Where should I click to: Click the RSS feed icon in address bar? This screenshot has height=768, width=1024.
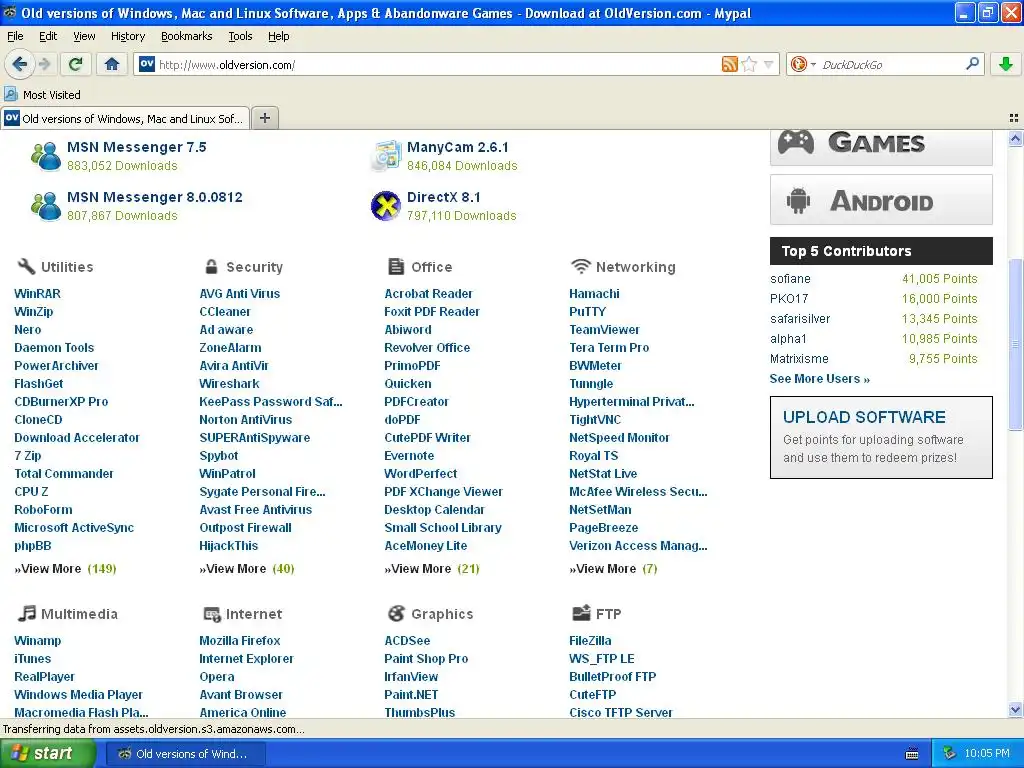pyautogui.click(x=729, y=64)
